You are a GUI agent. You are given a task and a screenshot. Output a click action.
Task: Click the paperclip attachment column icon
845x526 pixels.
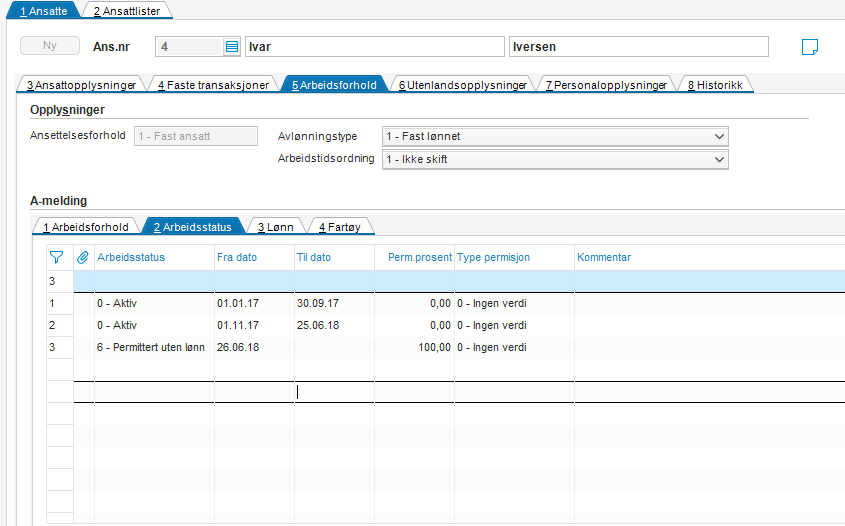[82, 258]
